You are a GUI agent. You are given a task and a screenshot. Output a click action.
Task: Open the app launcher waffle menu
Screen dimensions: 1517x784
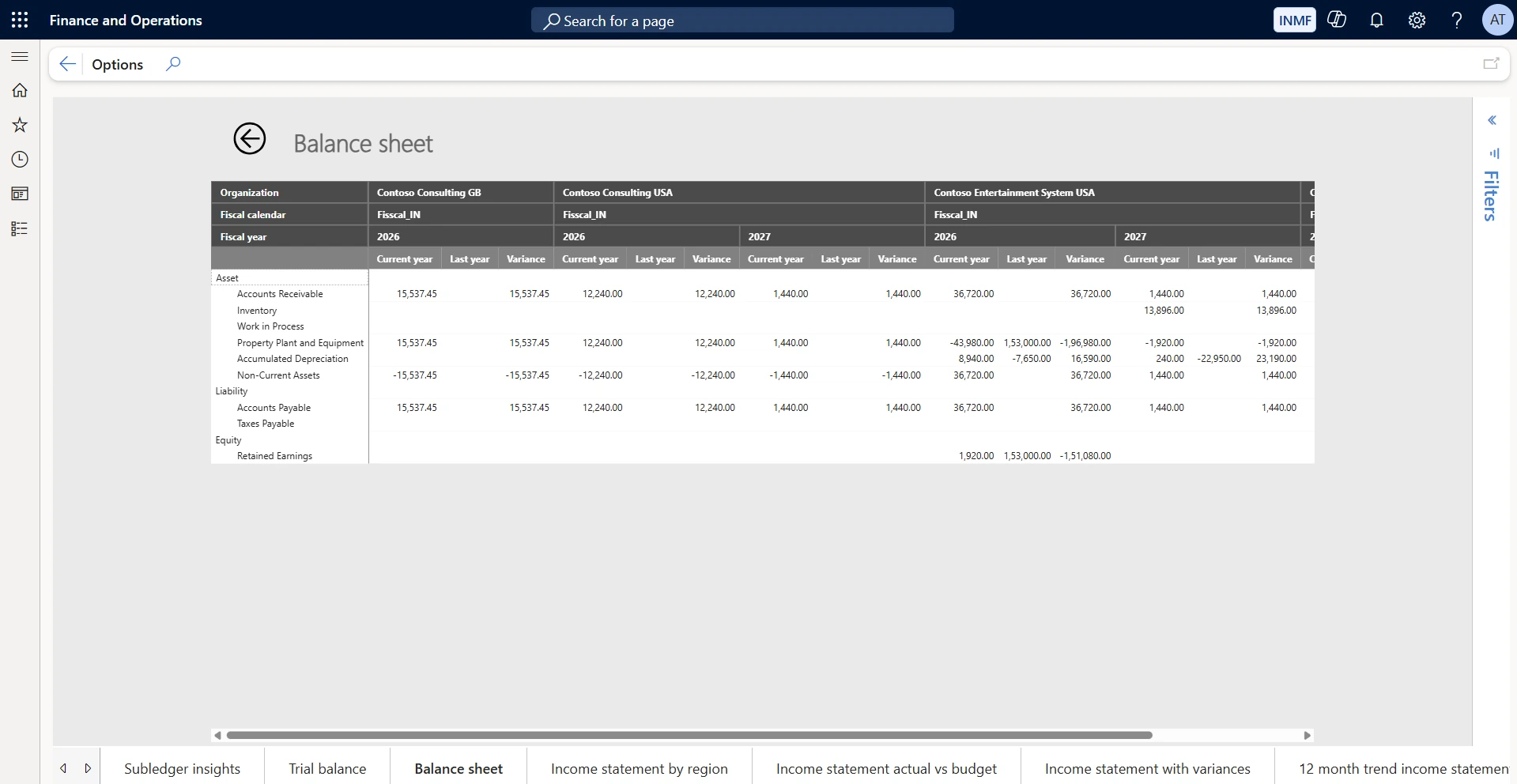(x=20, y=20)
